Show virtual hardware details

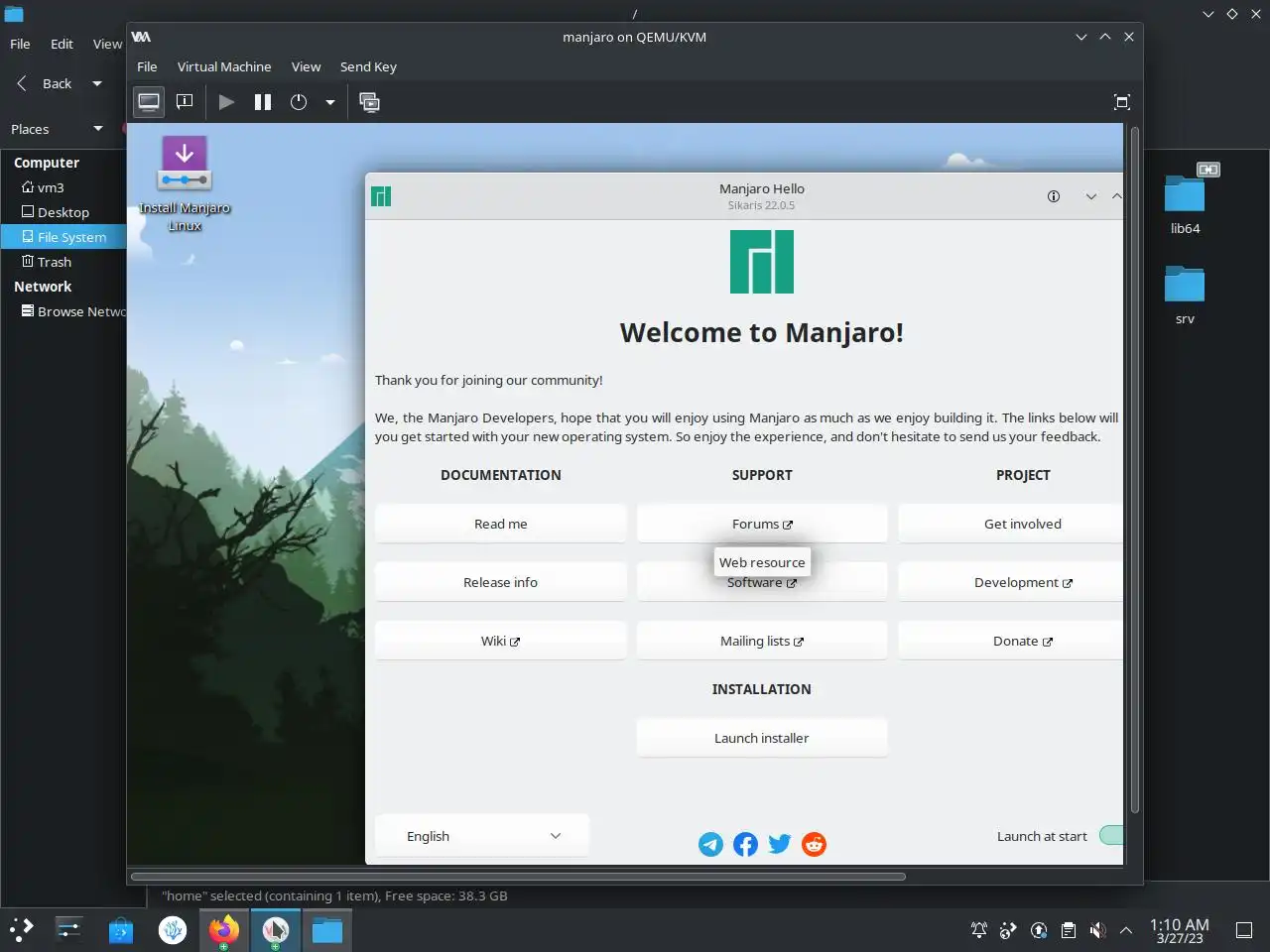click(185, 102)
